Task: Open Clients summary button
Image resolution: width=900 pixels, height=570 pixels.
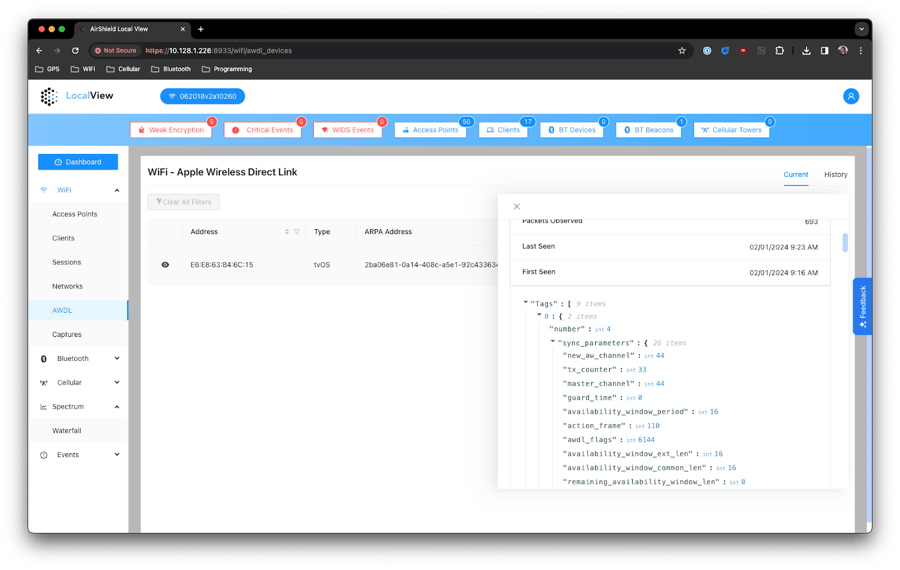Action: coord(503,130)
